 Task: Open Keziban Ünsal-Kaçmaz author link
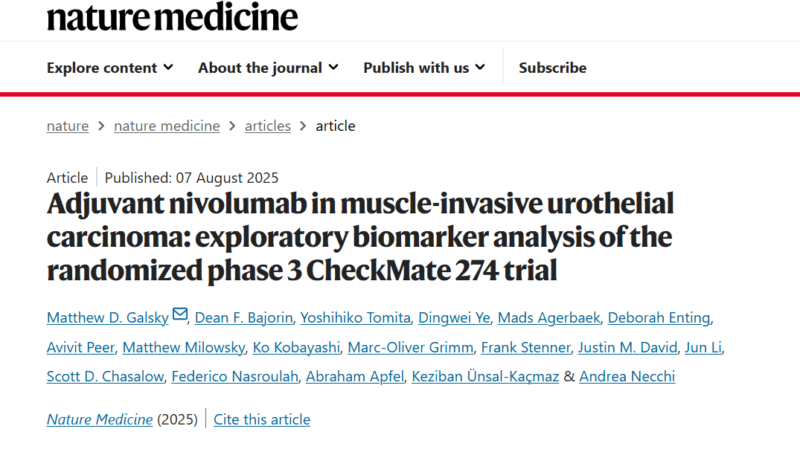point(485,377)
